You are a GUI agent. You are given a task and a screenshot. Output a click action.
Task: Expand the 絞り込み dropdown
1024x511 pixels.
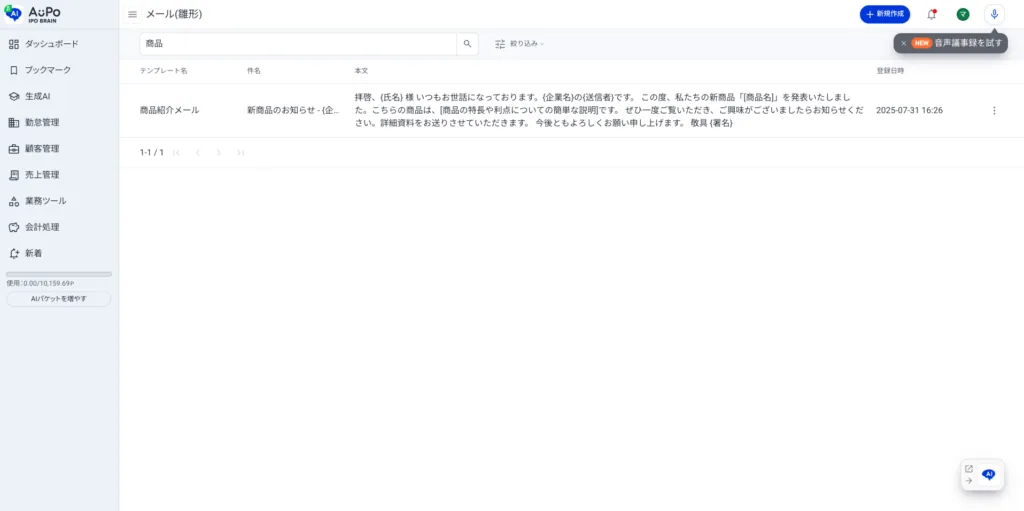(520, 44)
